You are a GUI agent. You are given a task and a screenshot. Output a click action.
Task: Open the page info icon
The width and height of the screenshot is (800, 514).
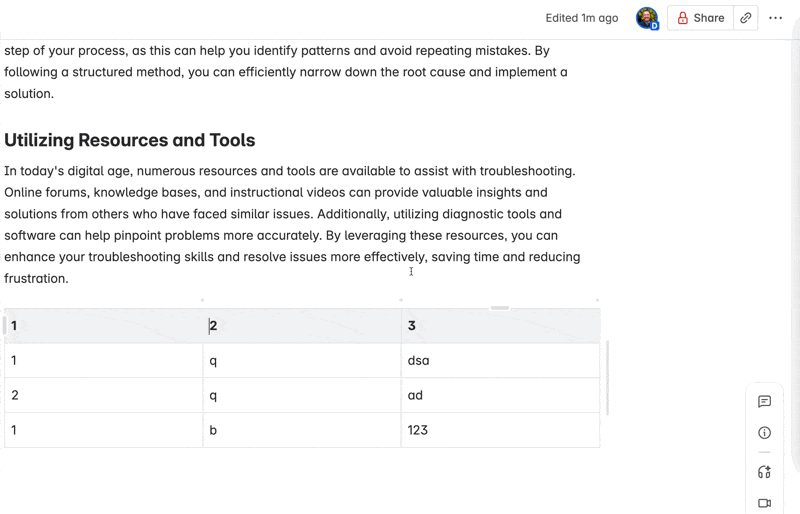pos(764,433)
